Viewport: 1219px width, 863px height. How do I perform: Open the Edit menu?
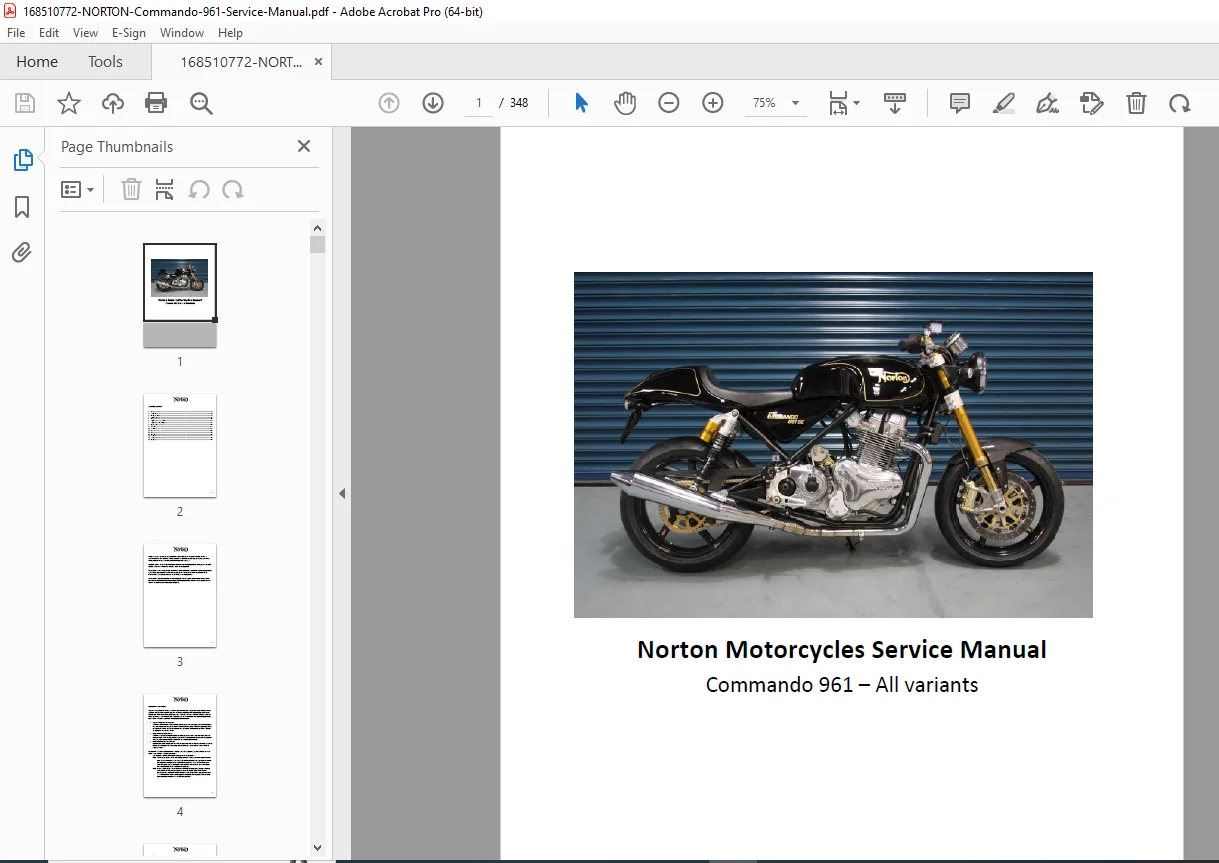(49, 32)
